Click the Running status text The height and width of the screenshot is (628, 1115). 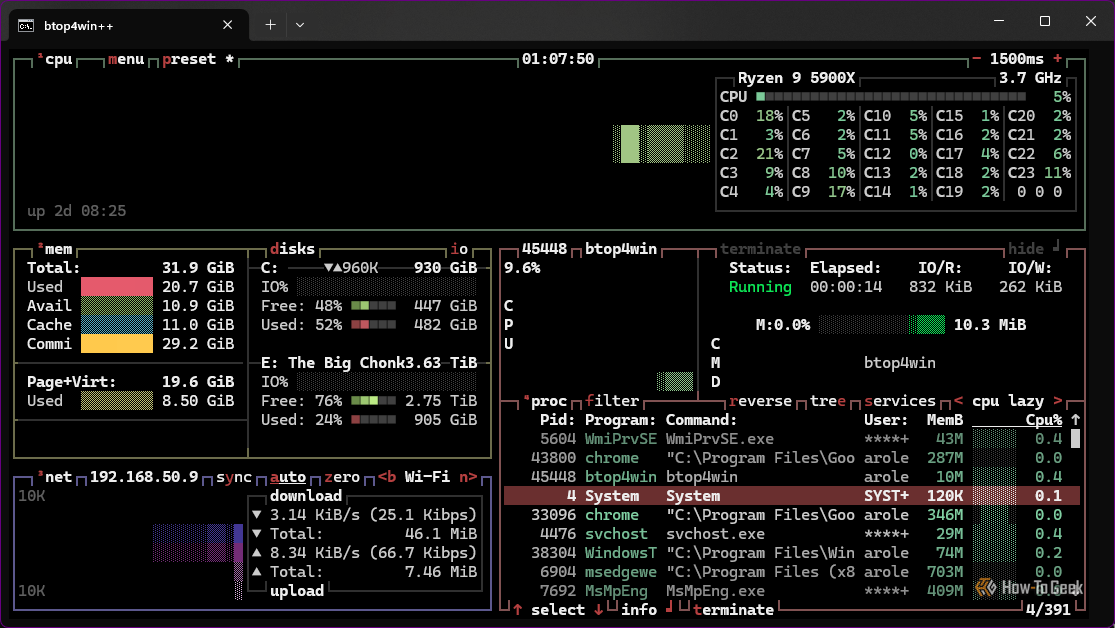click(x=760, y=287)
